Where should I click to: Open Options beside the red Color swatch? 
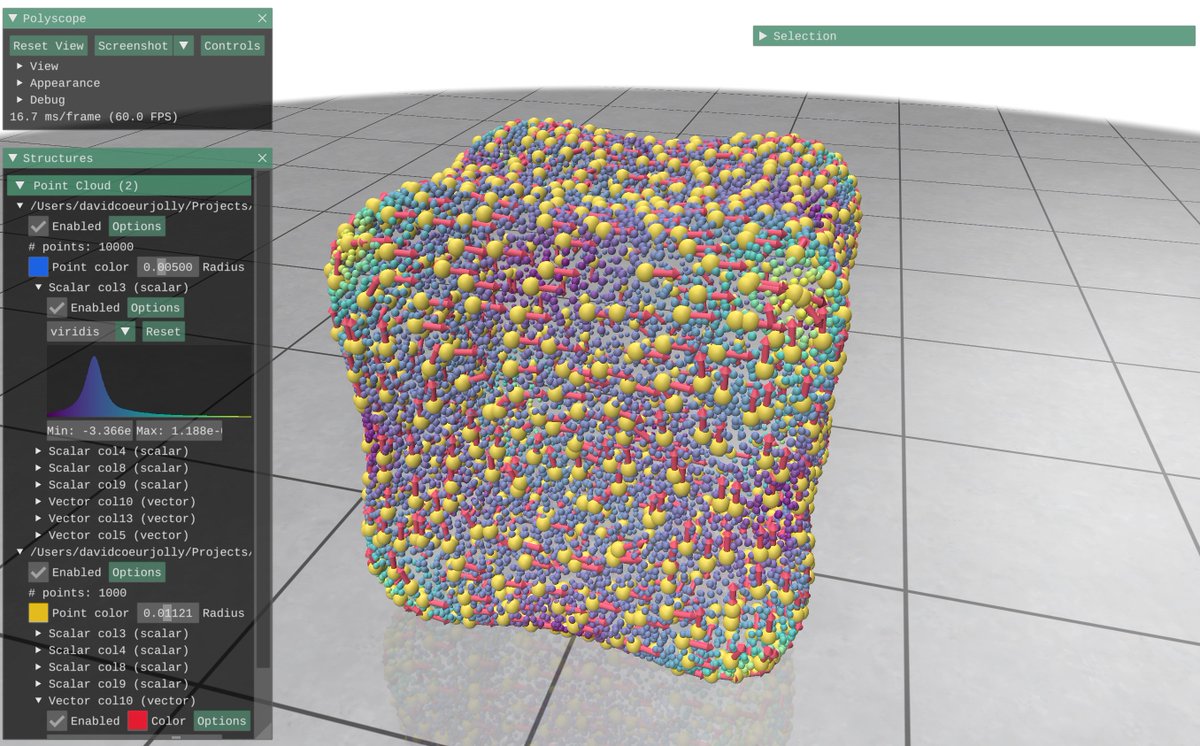click(x=222, y=721)
